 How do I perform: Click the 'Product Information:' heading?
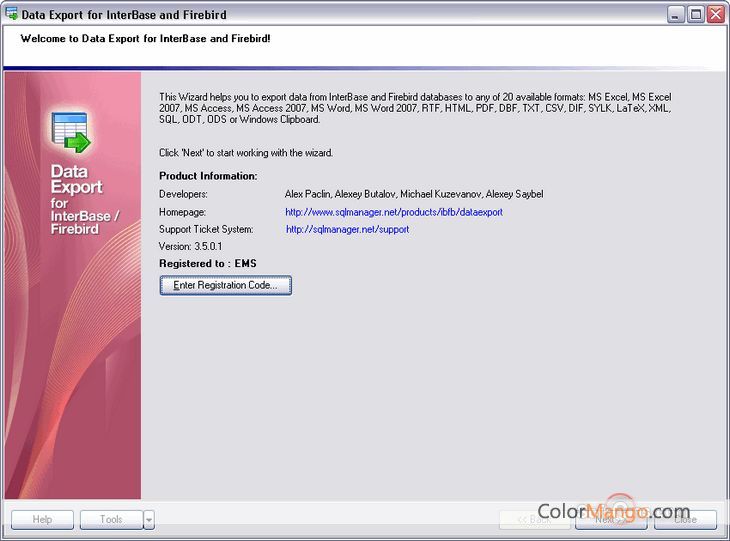(208, 176)
